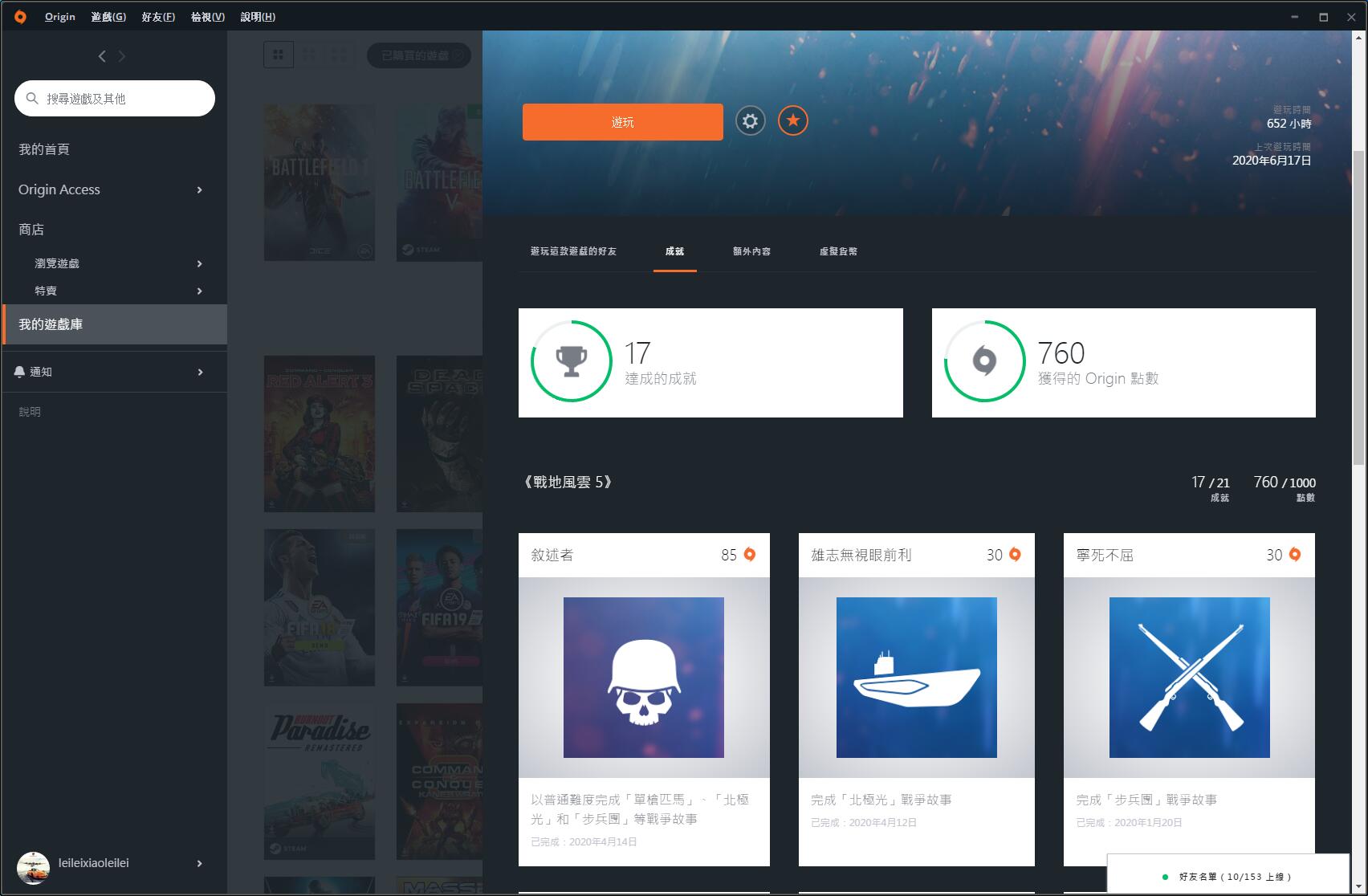Viewport: 1368px width, 896px height.
Task: Open the 已購買的遊戲 filter dropdown
Action: 419,55
